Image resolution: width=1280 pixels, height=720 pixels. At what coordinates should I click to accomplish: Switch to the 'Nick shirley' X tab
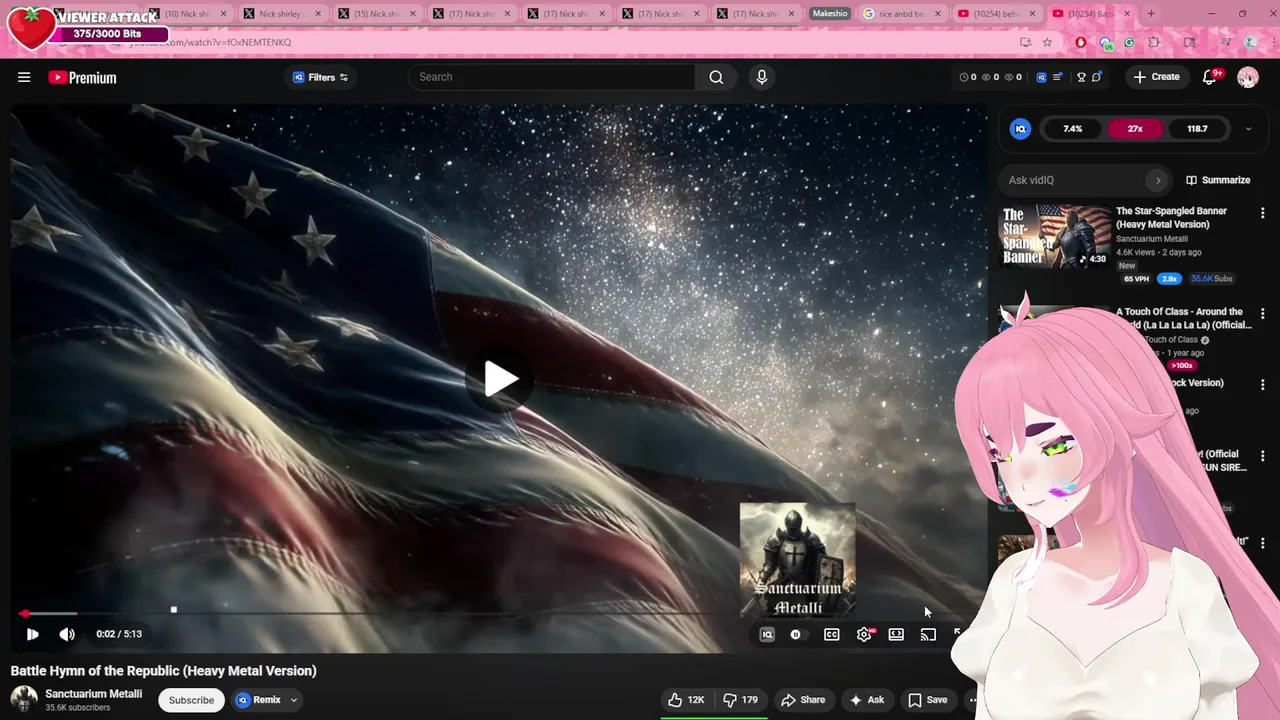(x=283, y=14)
